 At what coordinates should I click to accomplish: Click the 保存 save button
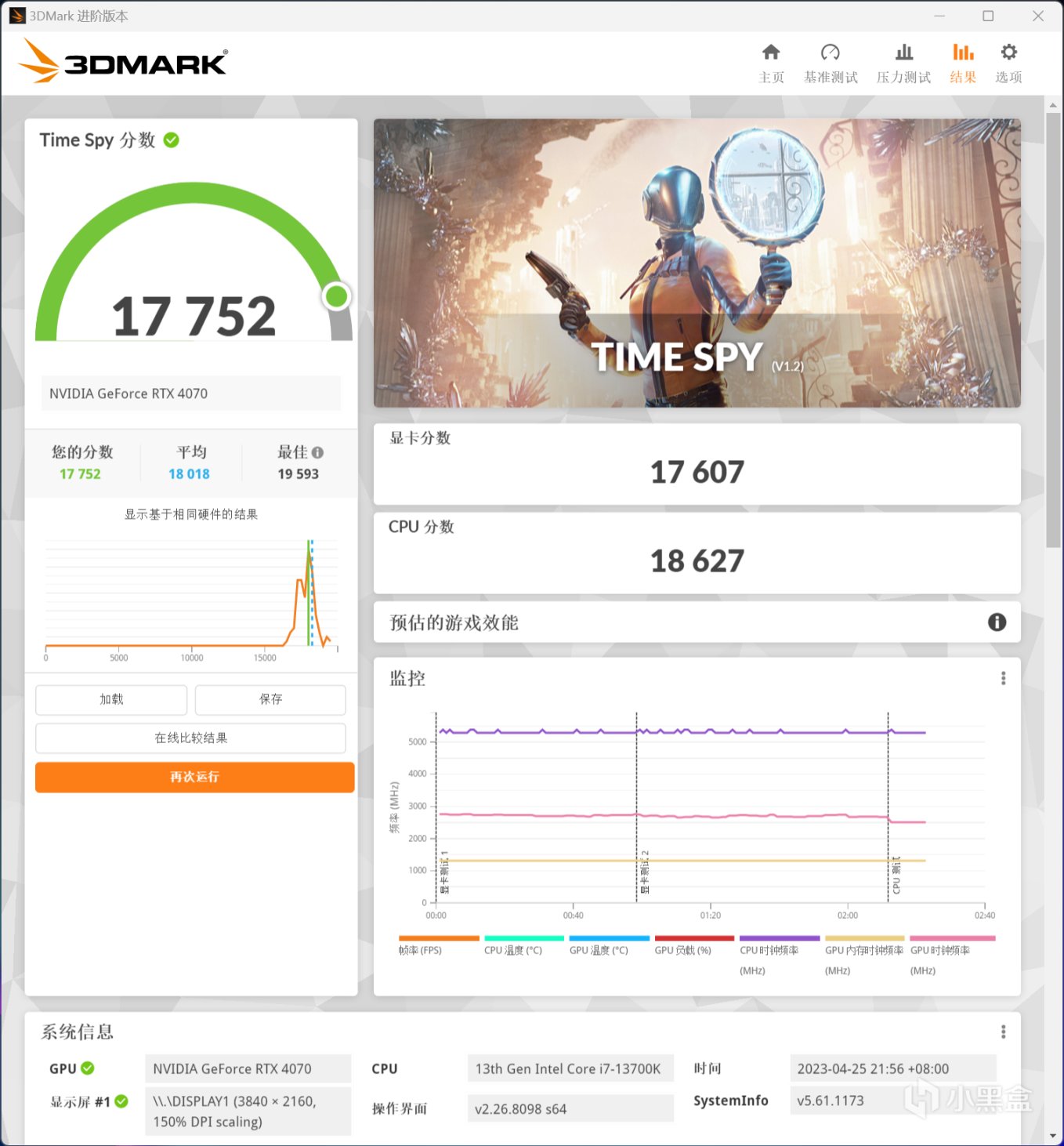270,699
